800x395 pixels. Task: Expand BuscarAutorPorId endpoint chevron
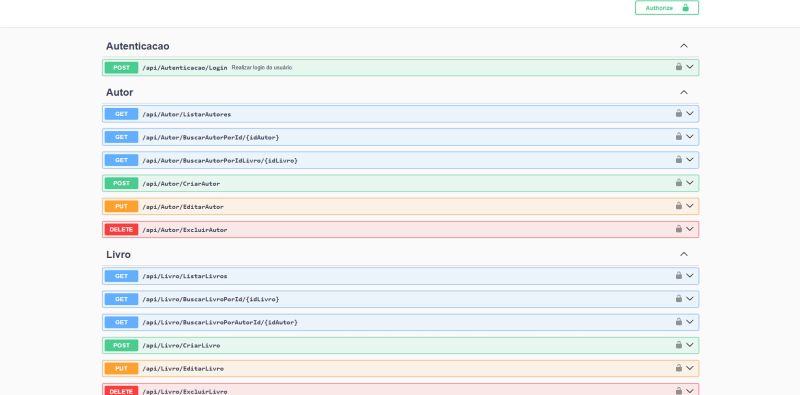pos(690,136)
